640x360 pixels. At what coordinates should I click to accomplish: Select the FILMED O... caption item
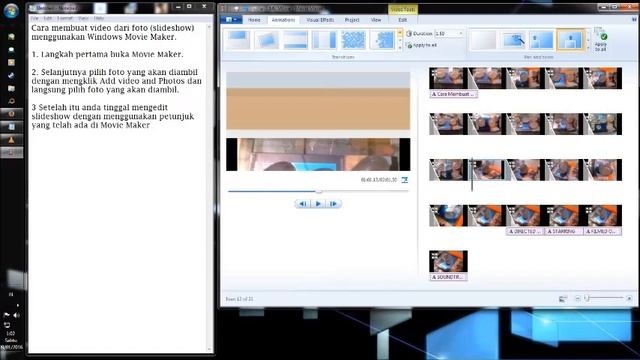pos(602,231)
